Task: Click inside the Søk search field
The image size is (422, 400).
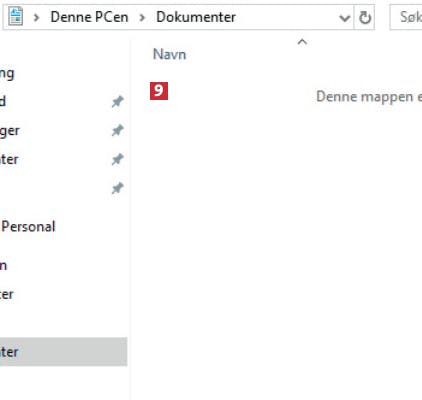Action: (406, 17)
